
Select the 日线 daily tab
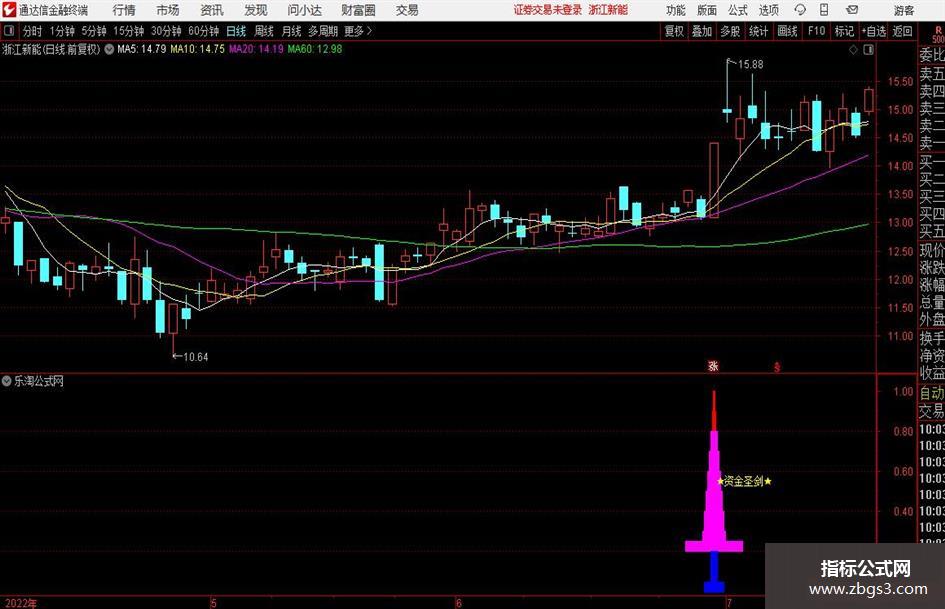[x=236, y=31]
